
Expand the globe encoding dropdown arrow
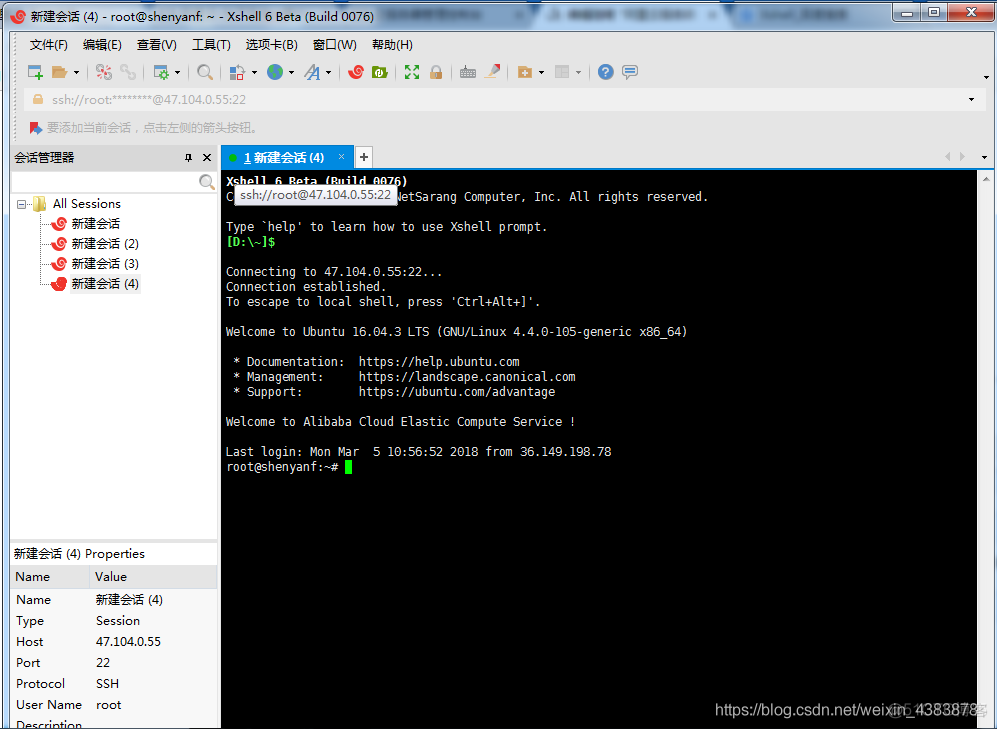291,72
